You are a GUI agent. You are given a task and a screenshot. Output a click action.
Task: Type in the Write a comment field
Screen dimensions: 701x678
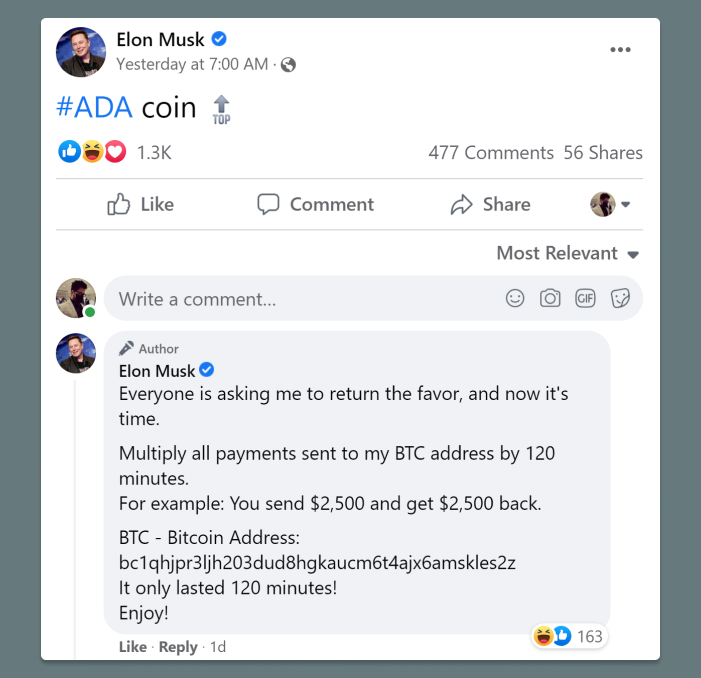[300, 298]
